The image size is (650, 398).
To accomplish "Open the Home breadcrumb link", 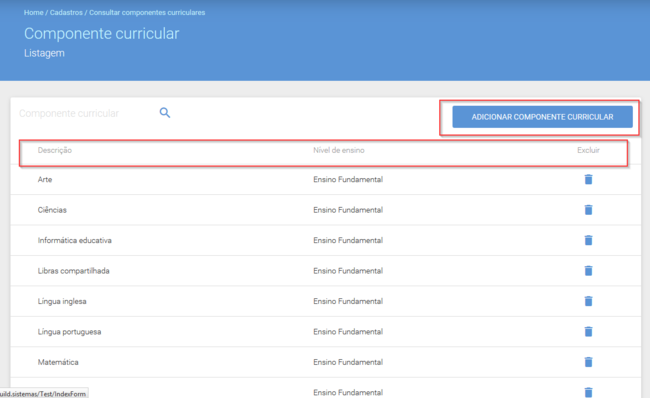I will click(x=34, y=12).
